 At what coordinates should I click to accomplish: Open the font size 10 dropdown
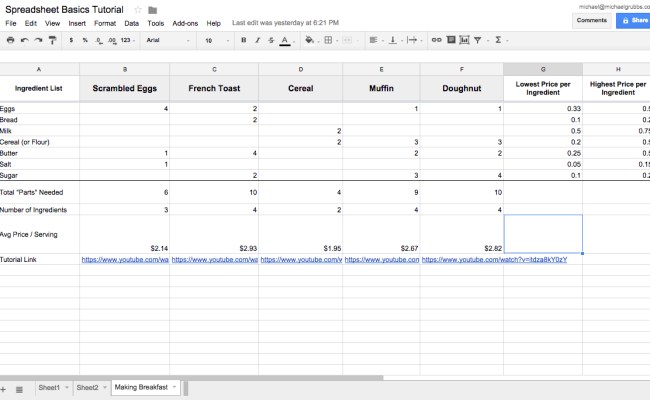[x=217, y=40]
